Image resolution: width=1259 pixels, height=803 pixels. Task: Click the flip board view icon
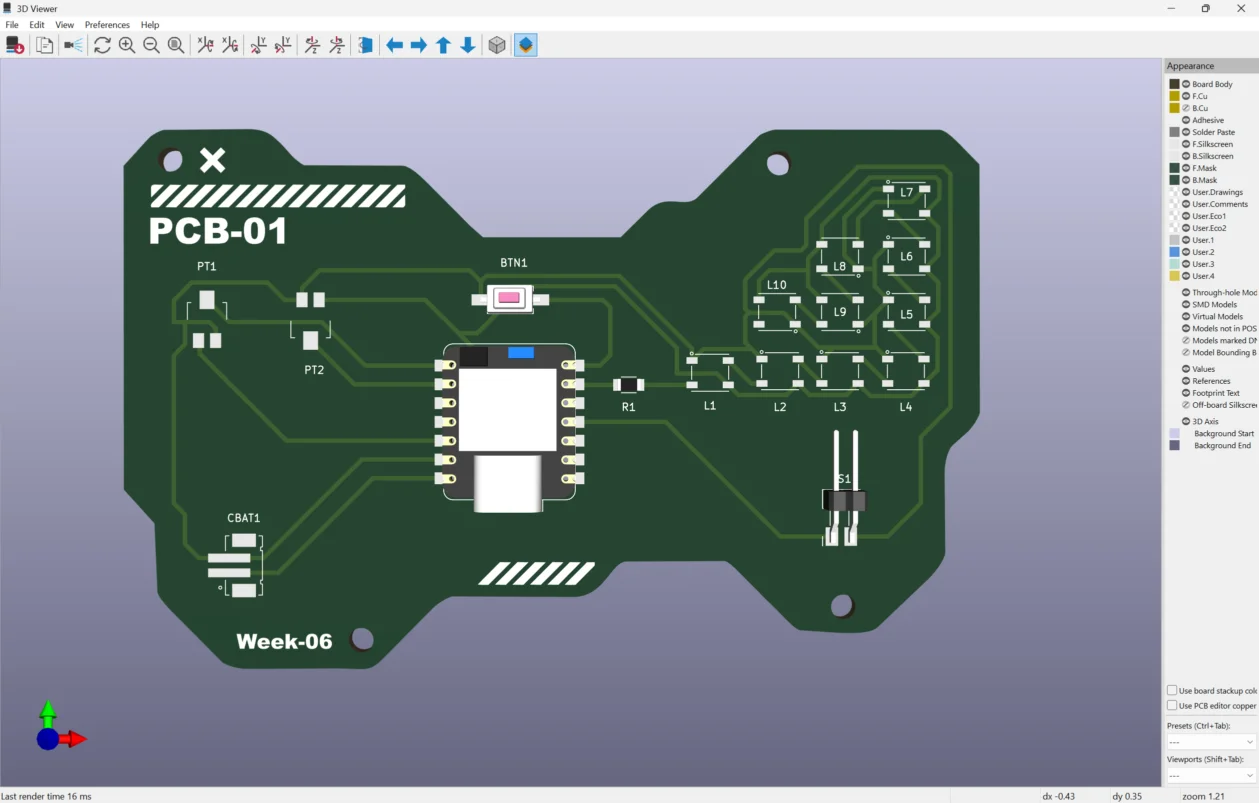(366, 45)
